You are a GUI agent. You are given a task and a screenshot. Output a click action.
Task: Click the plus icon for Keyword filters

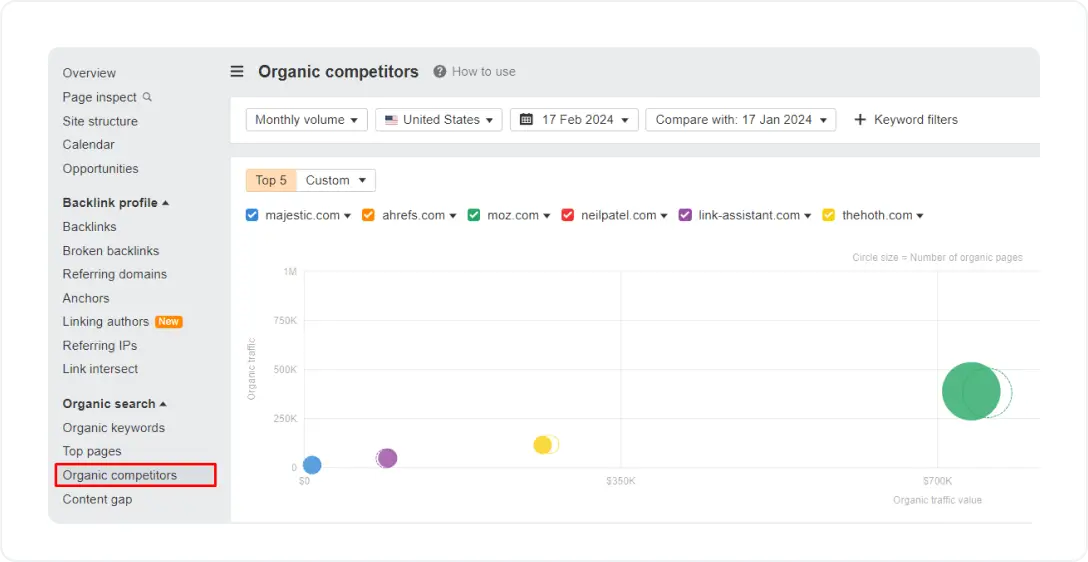coord(860,120)
